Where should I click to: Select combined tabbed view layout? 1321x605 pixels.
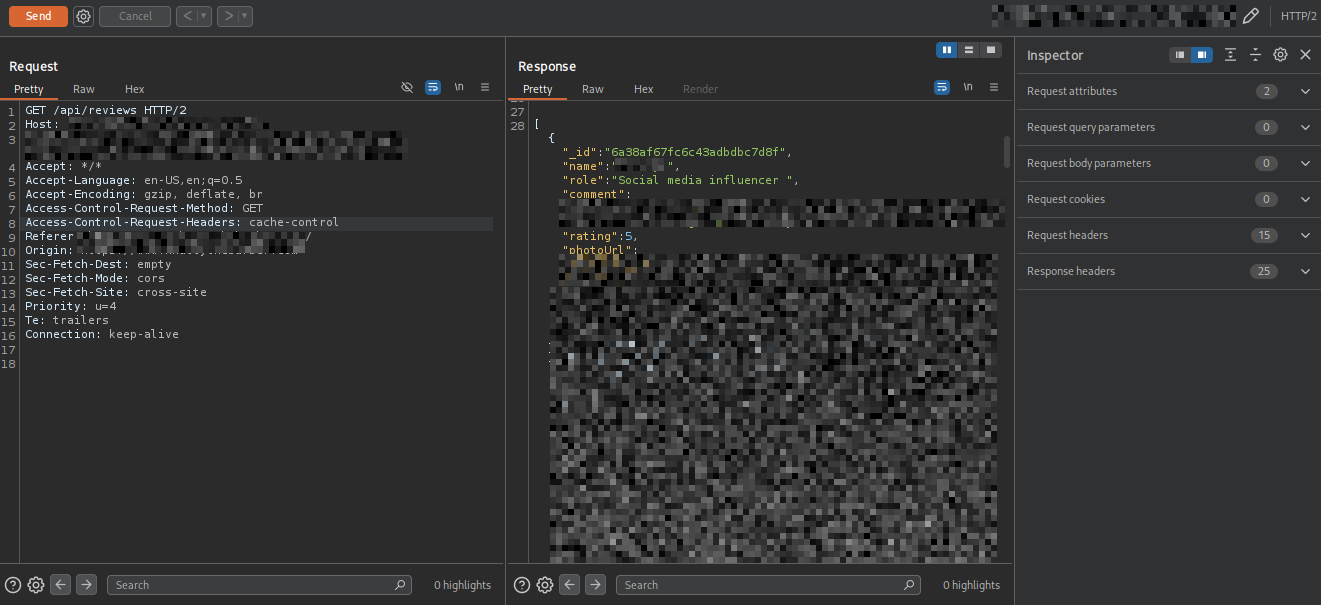tap(991, 50)
